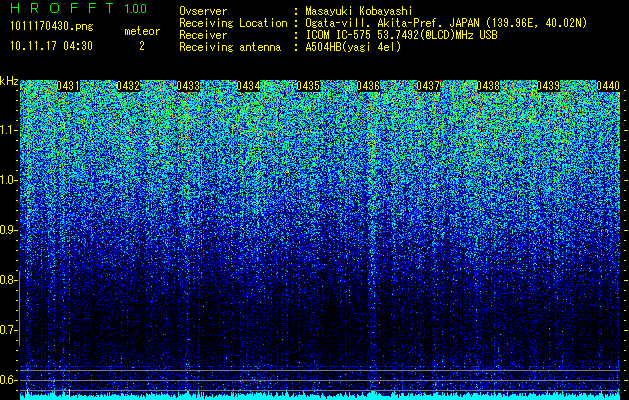Click the Receiver field label
629x400 pixels.
[203, 35]
